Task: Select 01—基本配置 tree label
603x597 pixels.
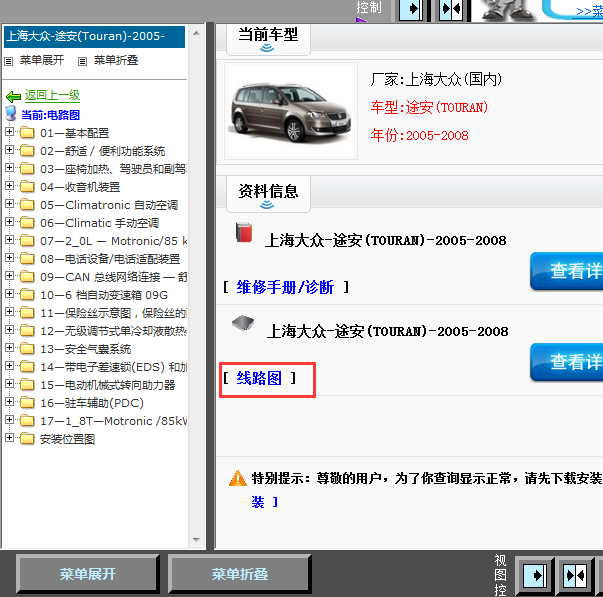Action: pyautogui.click(x=75, y=133)
